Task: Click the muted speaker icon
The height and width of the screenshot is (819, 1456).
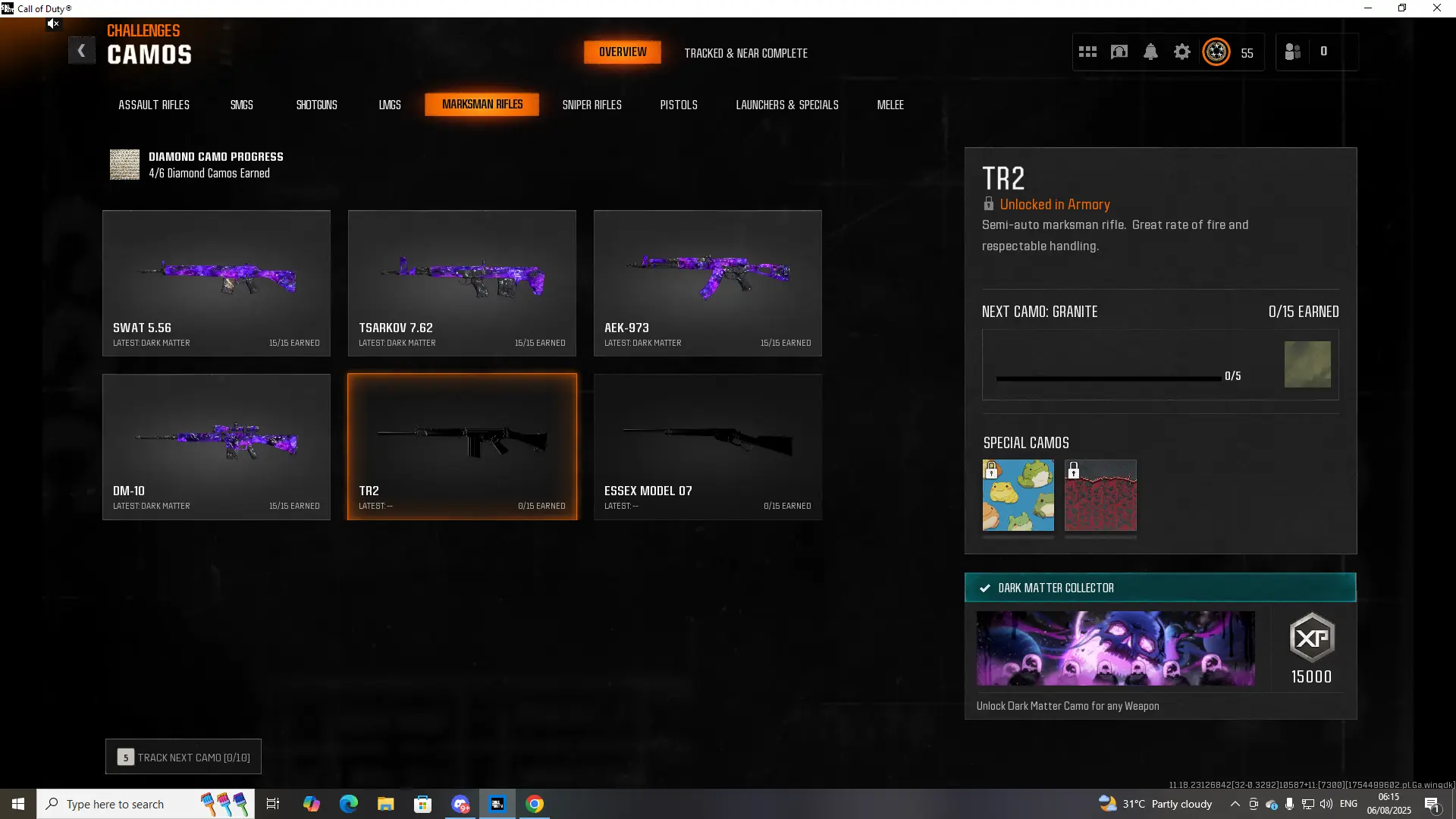Action: point(52,24)
